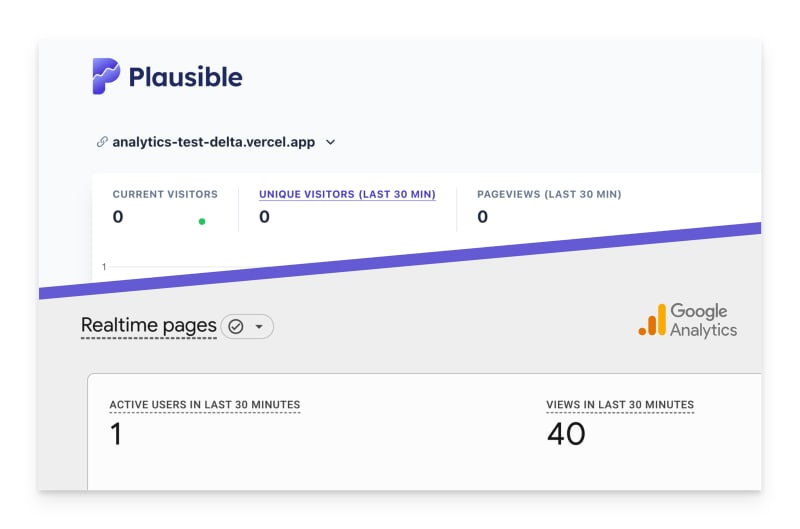Select Unique Visitors (Last 30 Min) metric

(x=347, y=194)
